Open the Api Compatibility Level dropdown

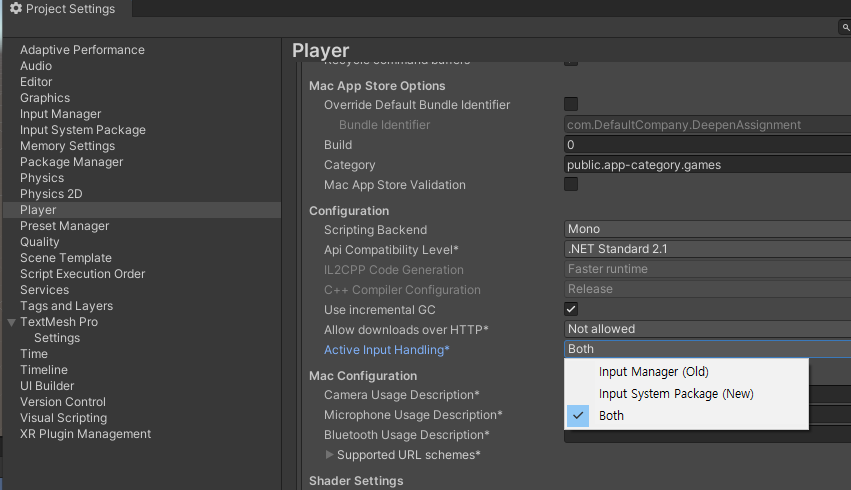707,249
